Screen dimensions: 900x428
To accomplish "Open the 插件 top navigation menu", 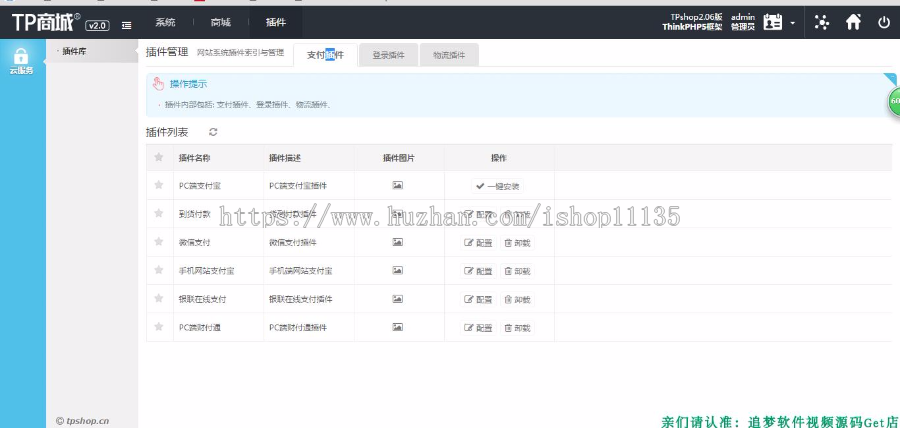I will [275, 22].
